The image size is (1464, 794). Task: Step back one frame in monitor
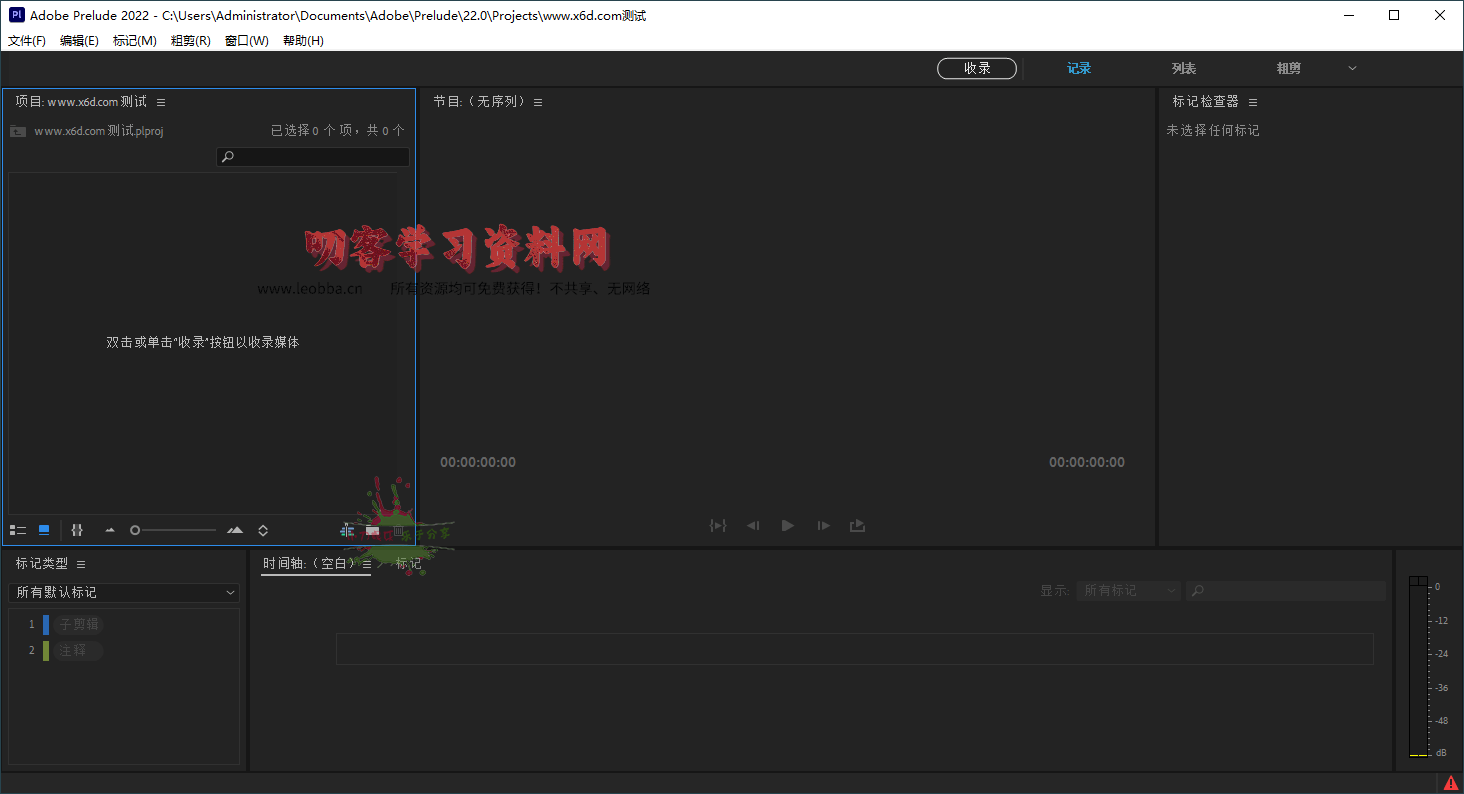[x=753, y=525]
